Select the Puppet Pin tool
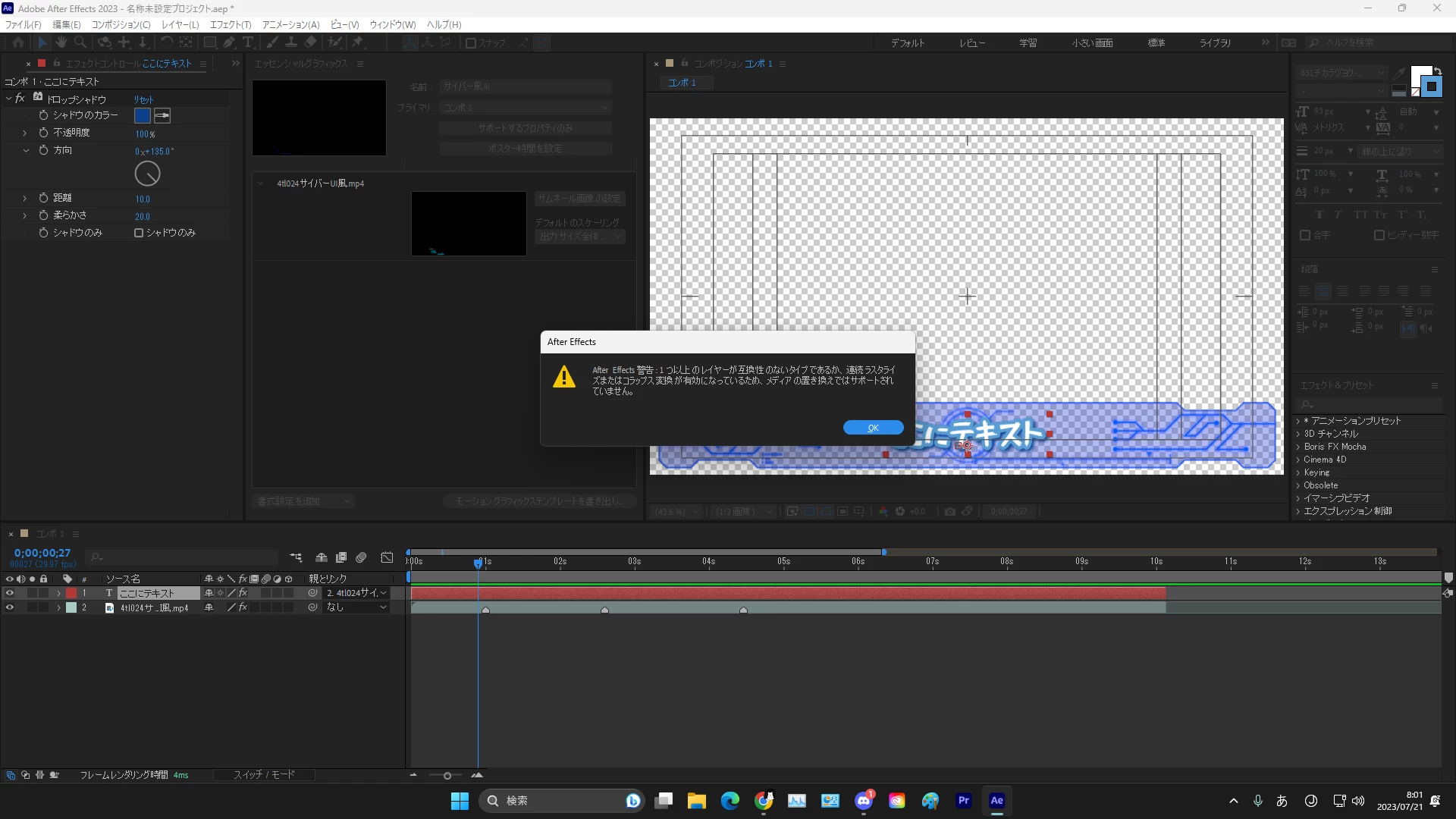Image resolution: width=1456 pixels, height=819 pixels. [358, 43]
